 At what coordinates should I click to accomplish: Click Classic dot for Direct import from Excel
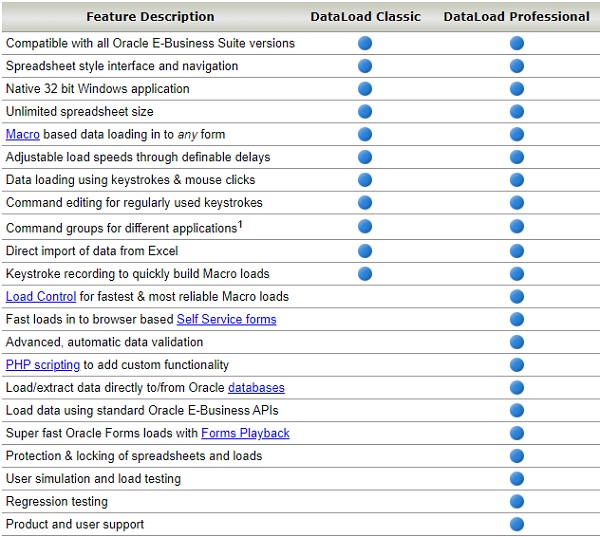365,251
